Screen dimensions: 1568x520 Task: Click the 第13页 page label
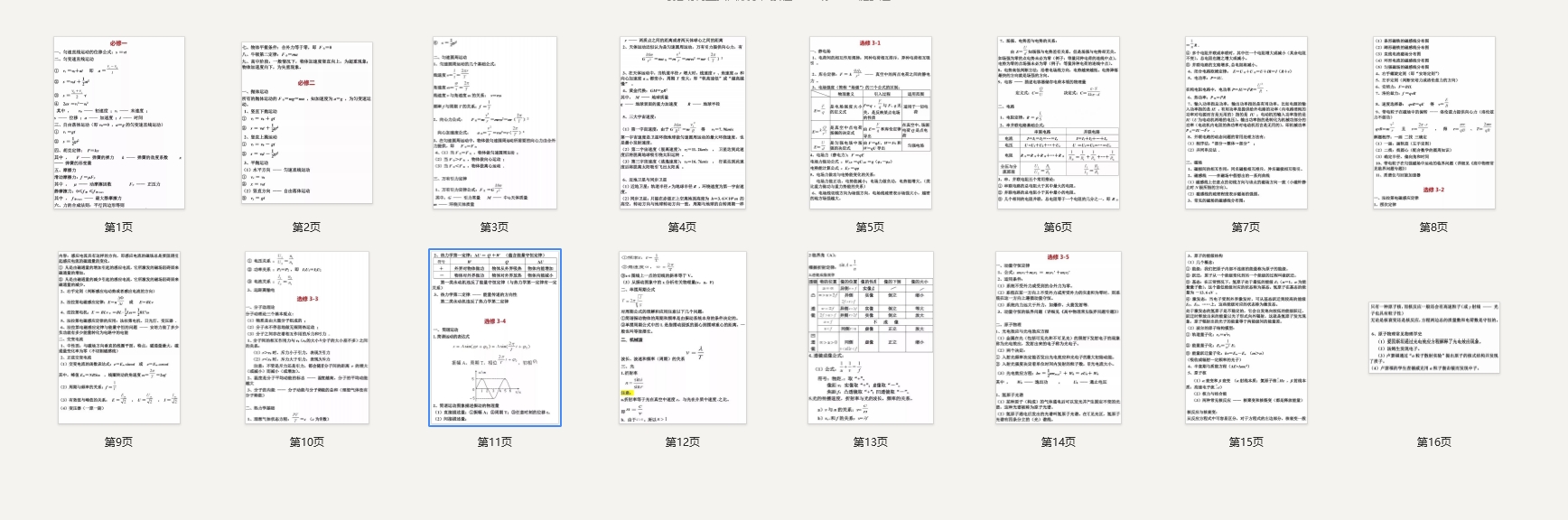(x=870, y=442)
